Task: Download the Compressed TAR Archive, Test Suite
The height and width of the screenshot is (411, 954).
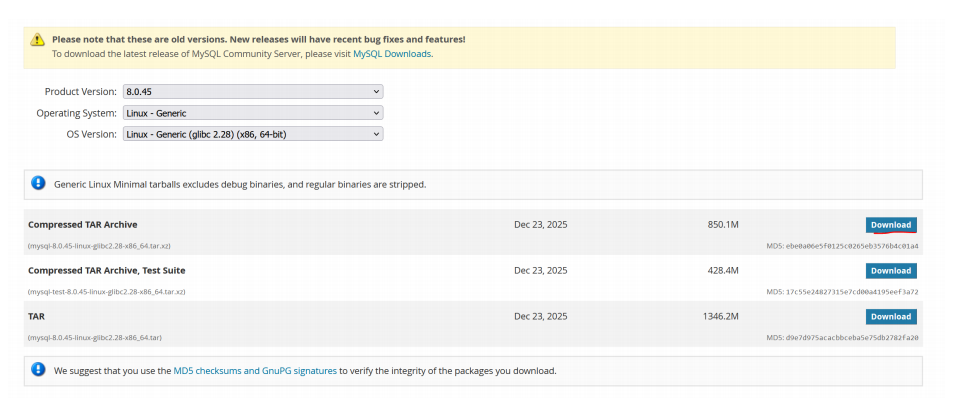Action: tap(891, 271)
